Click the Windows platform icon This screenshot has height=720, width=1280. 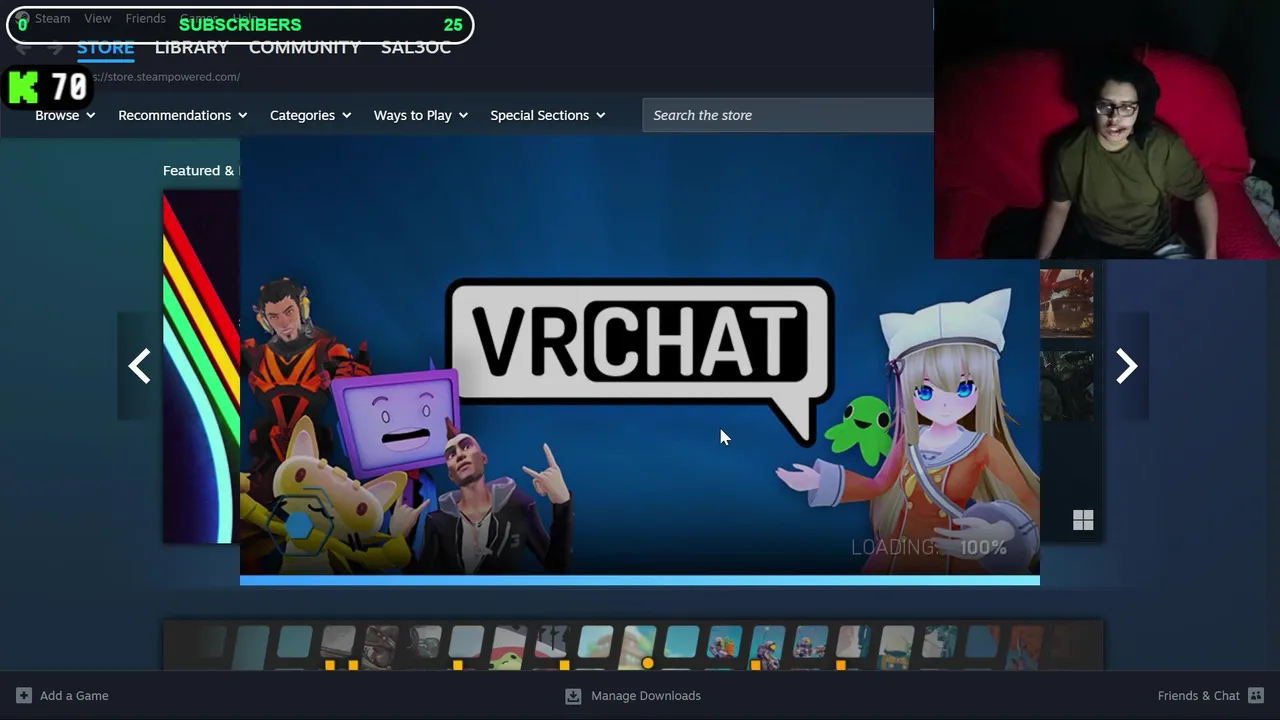[1083, 520]
